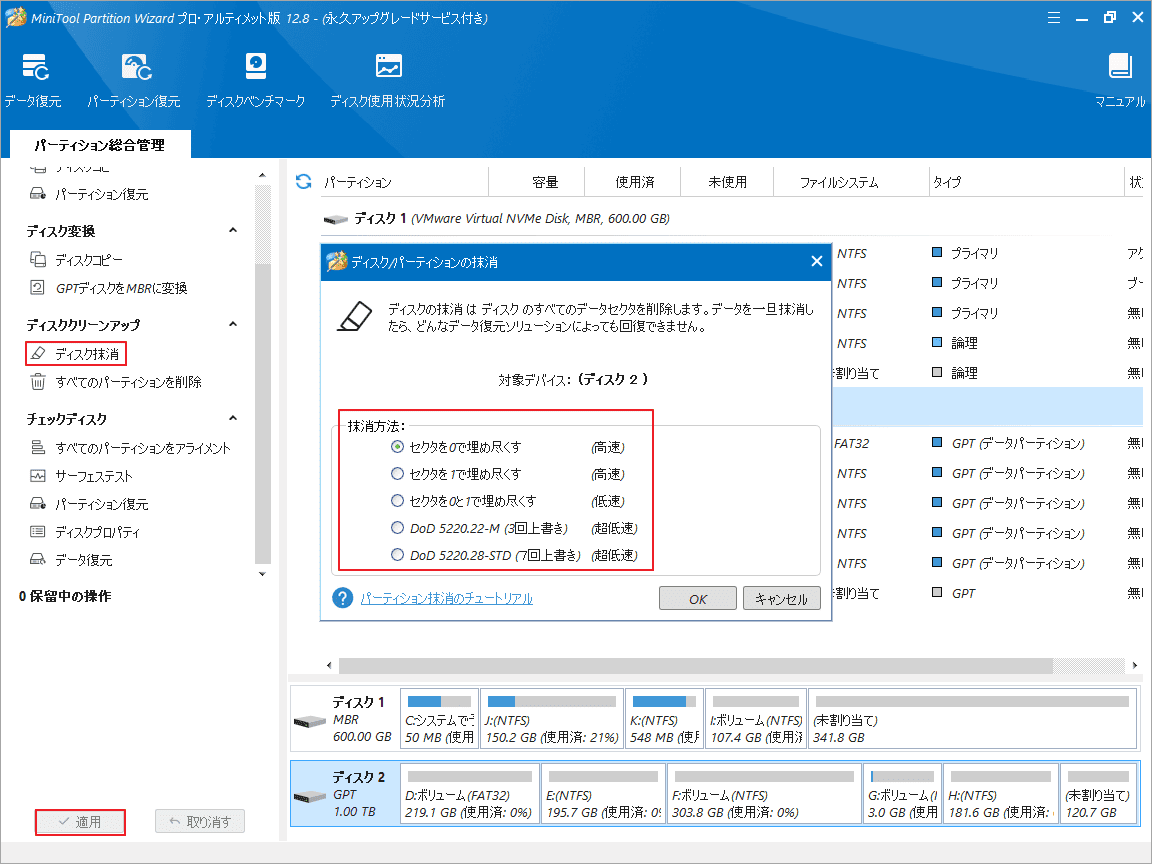Click パーティション復元 under チェックディスク
Screen dimensions: 1152x864
(89, 504)
